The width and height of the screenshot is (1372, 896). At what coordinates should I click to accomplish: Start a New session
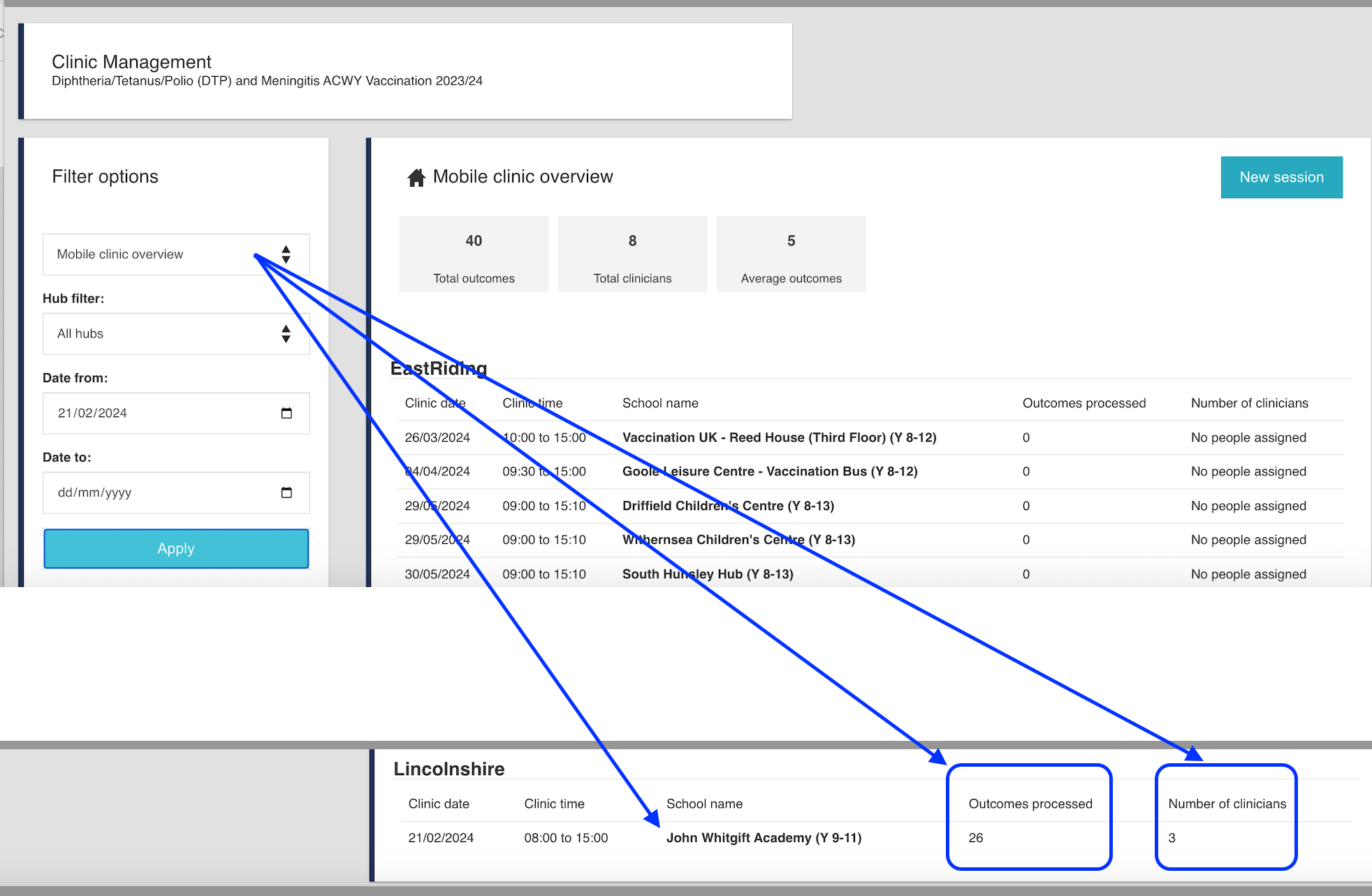(x=1281, y=178)
